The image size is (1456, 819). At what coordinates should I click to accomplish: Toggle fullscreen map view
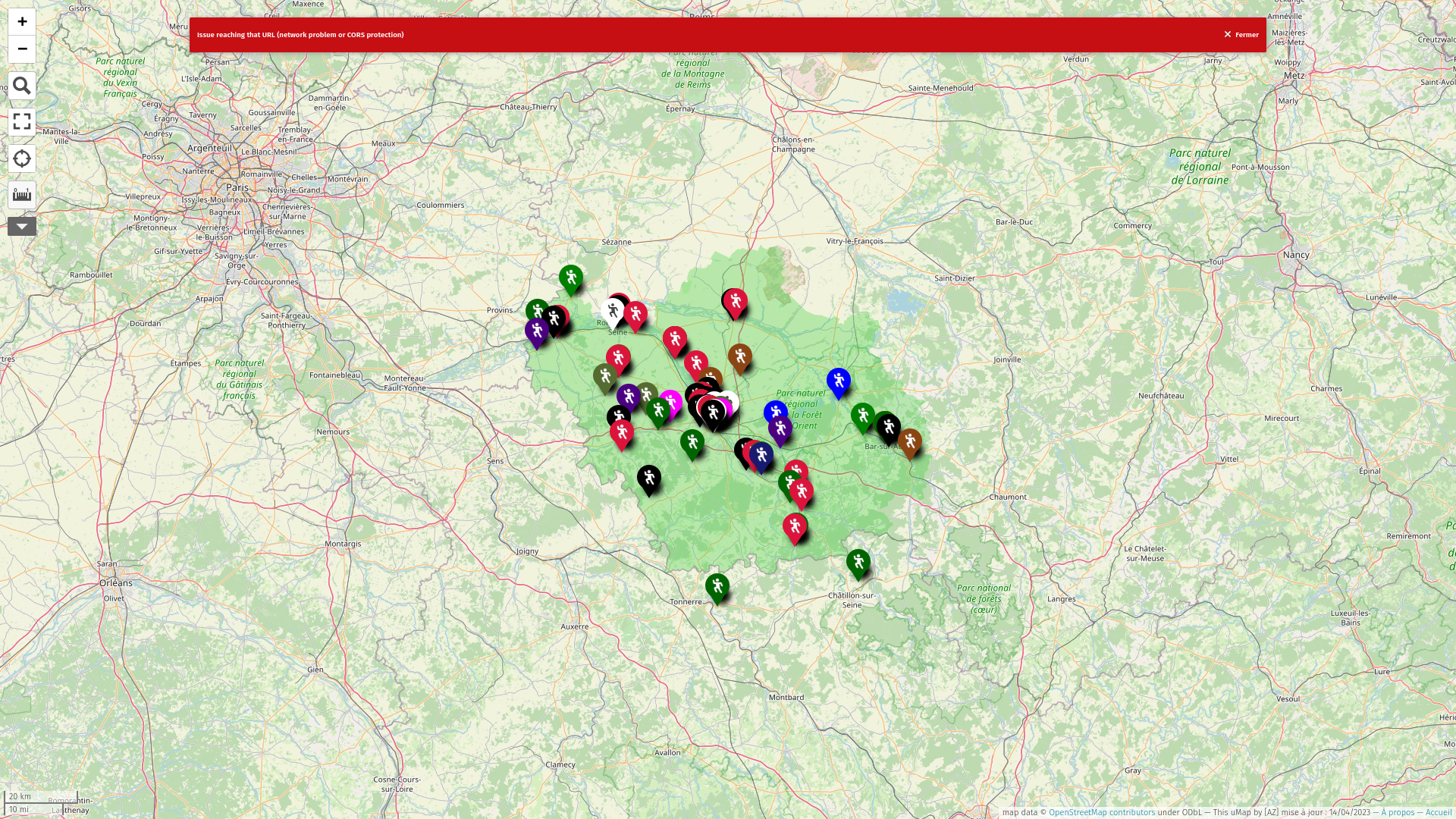pos(22,121)
